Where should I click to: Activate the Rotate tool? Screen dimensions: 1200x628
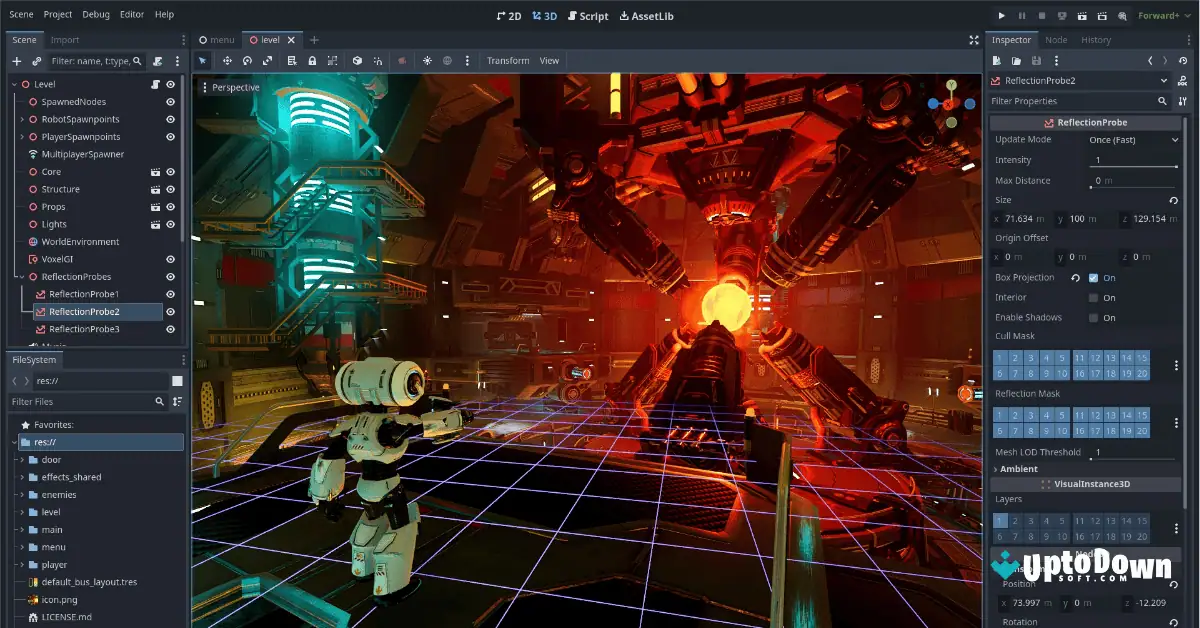[248, 61]
